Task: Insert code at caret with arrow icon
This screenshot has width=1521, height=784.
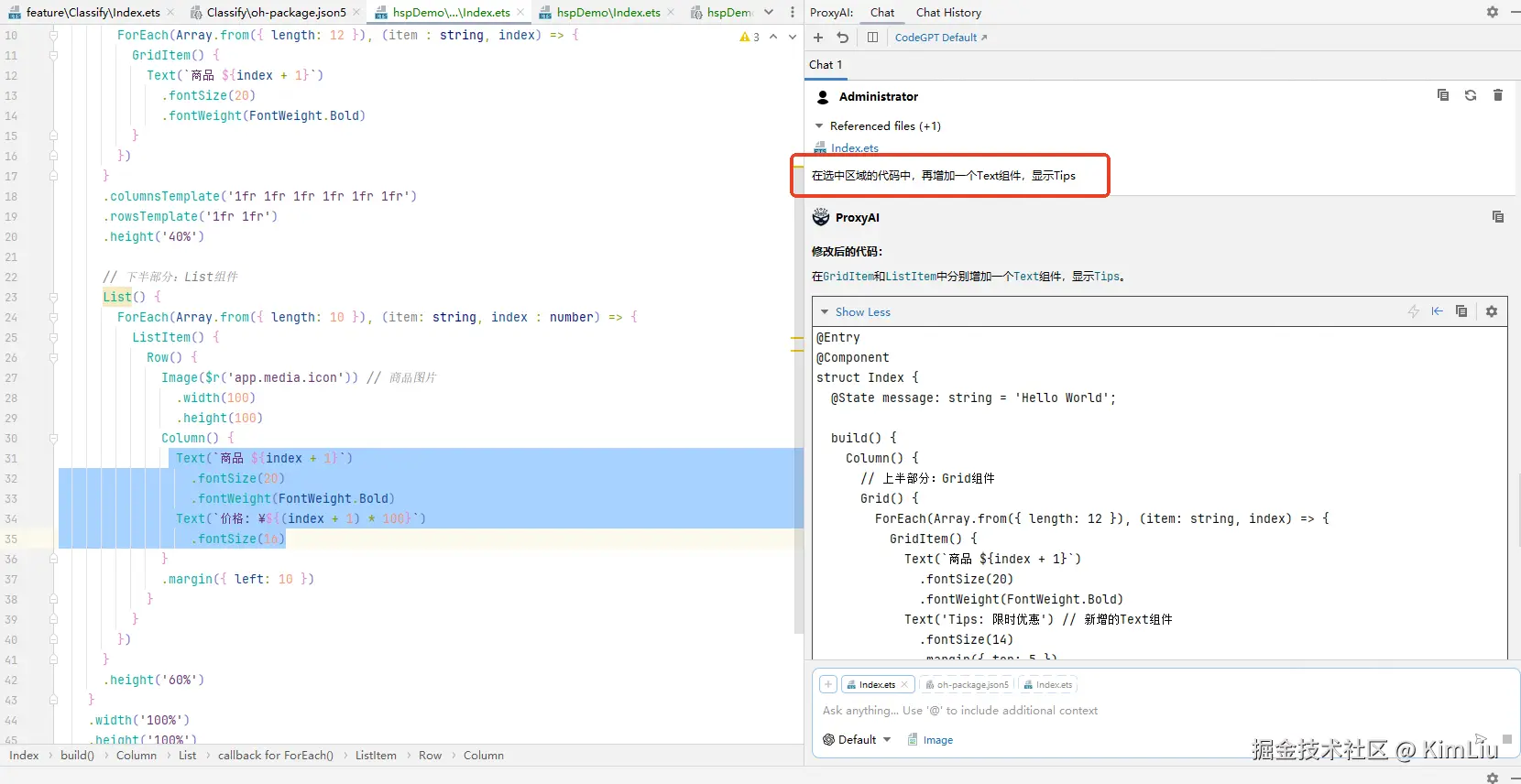Action: [x=1438, y=311]
